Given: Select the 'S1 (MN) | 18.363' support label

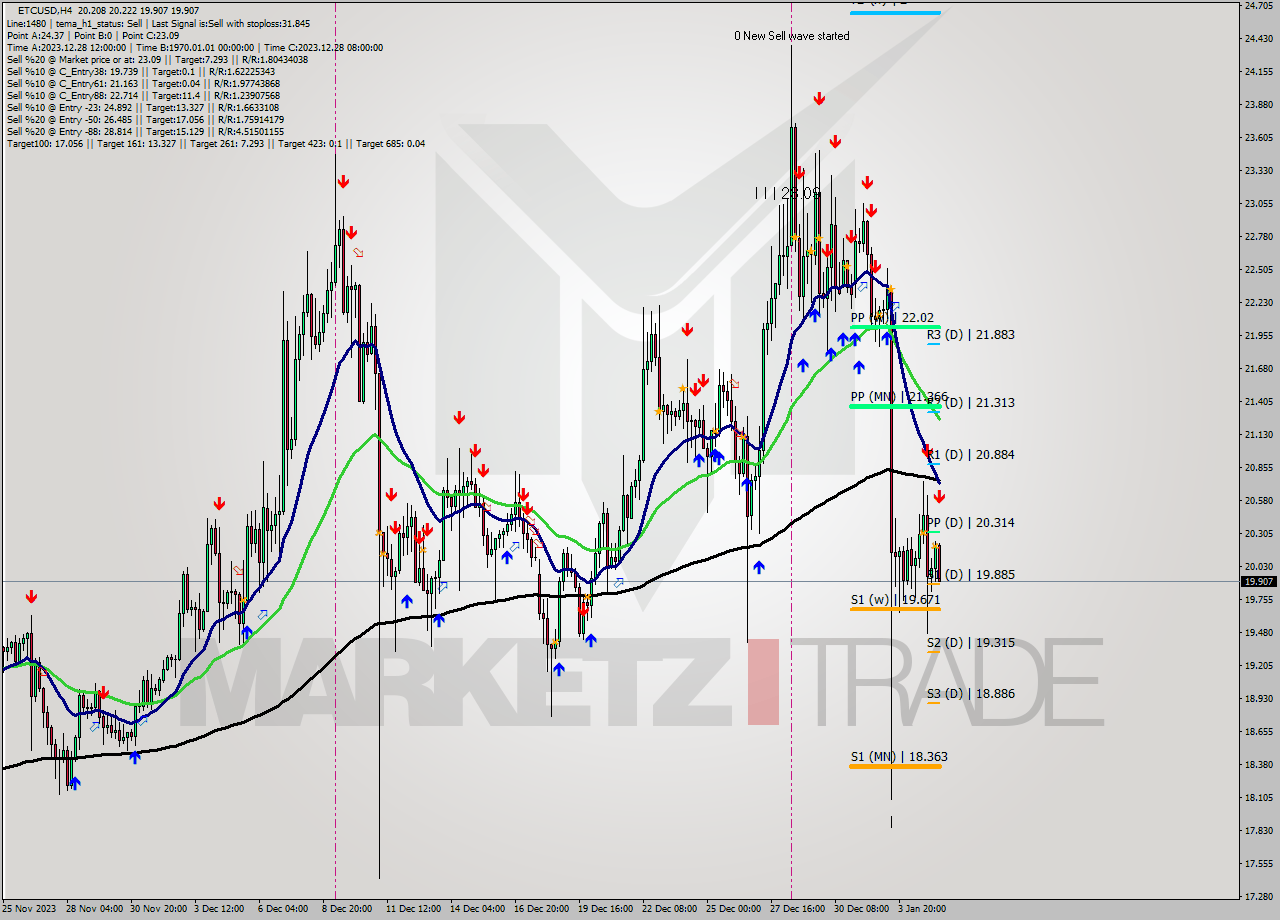Looking at the screenshot, I should 899,757.
